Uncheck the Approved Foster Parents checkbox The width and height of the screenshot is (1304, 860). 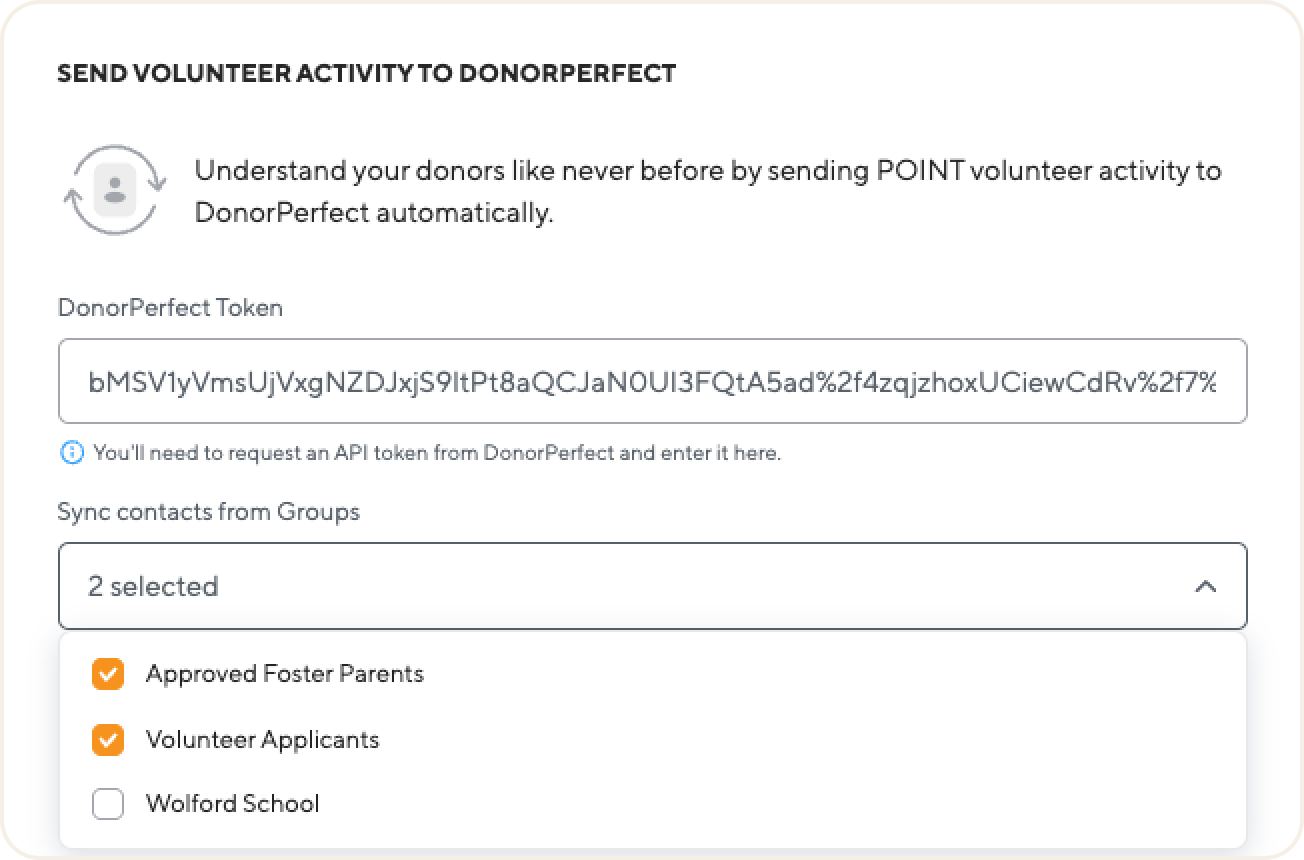tap(108, 674)
